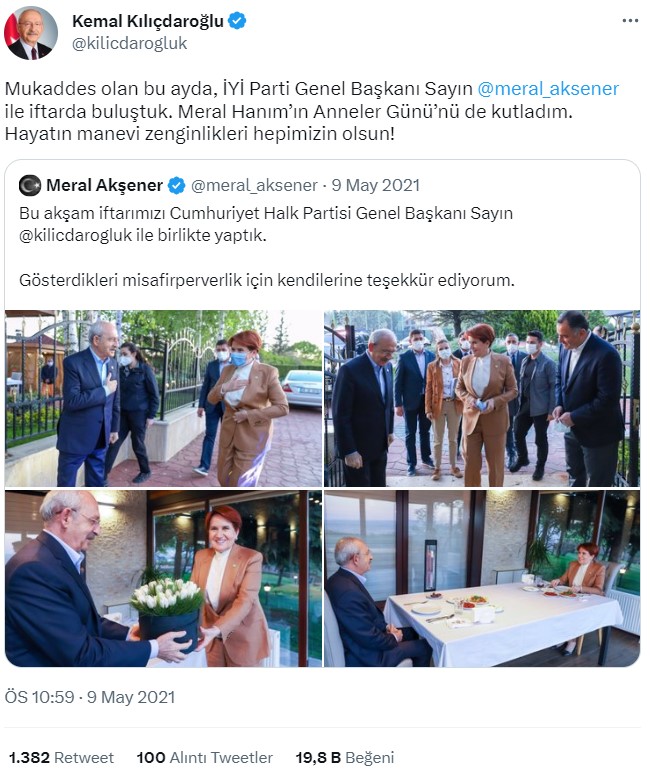This screenshot has height=771, width=652.
Task: Click the Kemal Kılıçdaroğlu display name
Action: click(148, 21)
